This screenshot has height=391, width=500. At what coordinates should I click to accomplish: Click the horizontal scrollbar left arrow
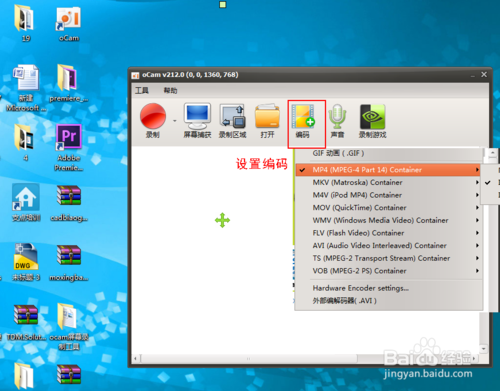[135, 359]
